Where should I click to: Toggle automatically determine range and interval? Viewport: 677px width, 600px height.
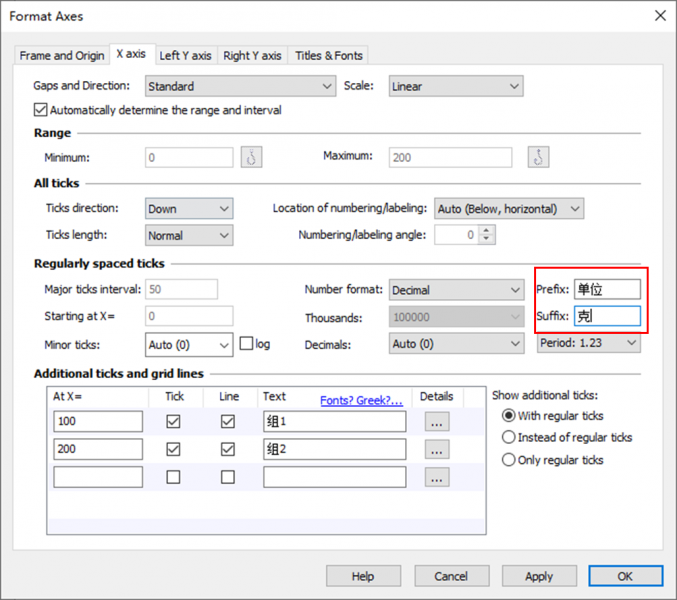(41, 110)
